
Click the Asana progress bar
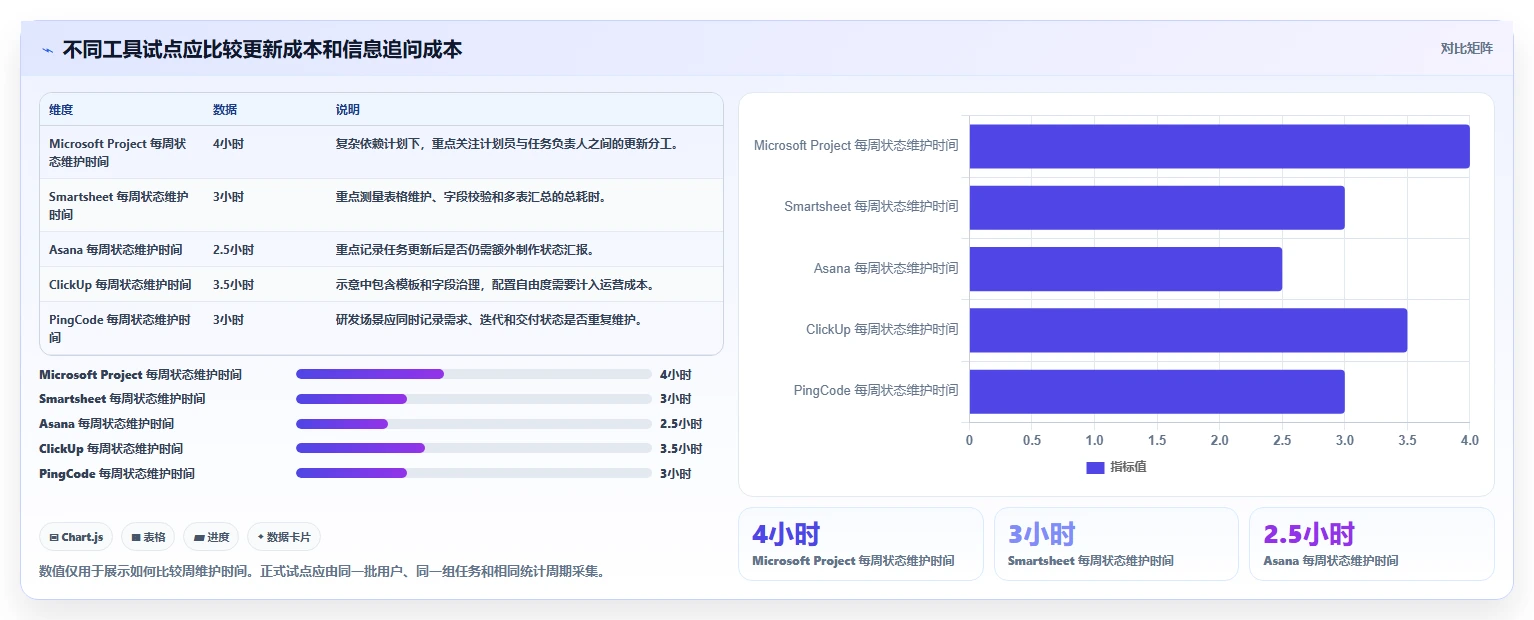pos(474,424)
